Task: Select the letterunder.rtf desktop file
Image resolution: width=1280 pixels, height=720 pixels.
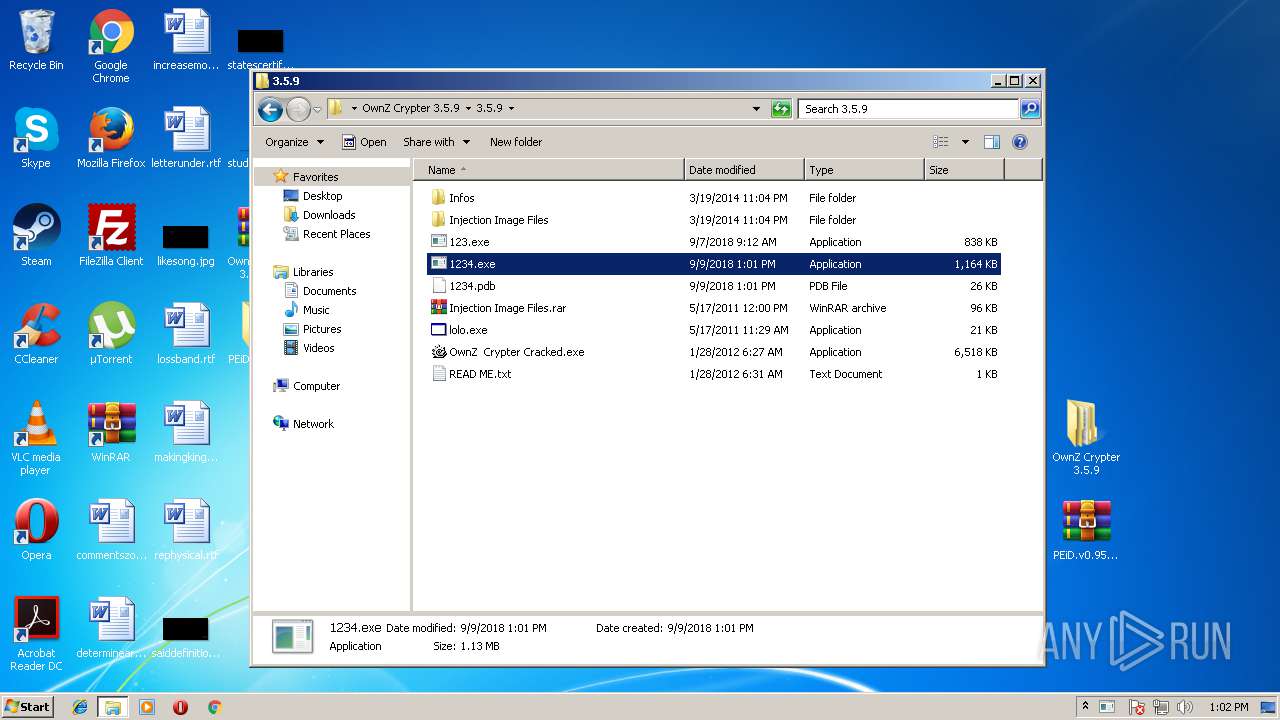Action: [x=186, y=138]
